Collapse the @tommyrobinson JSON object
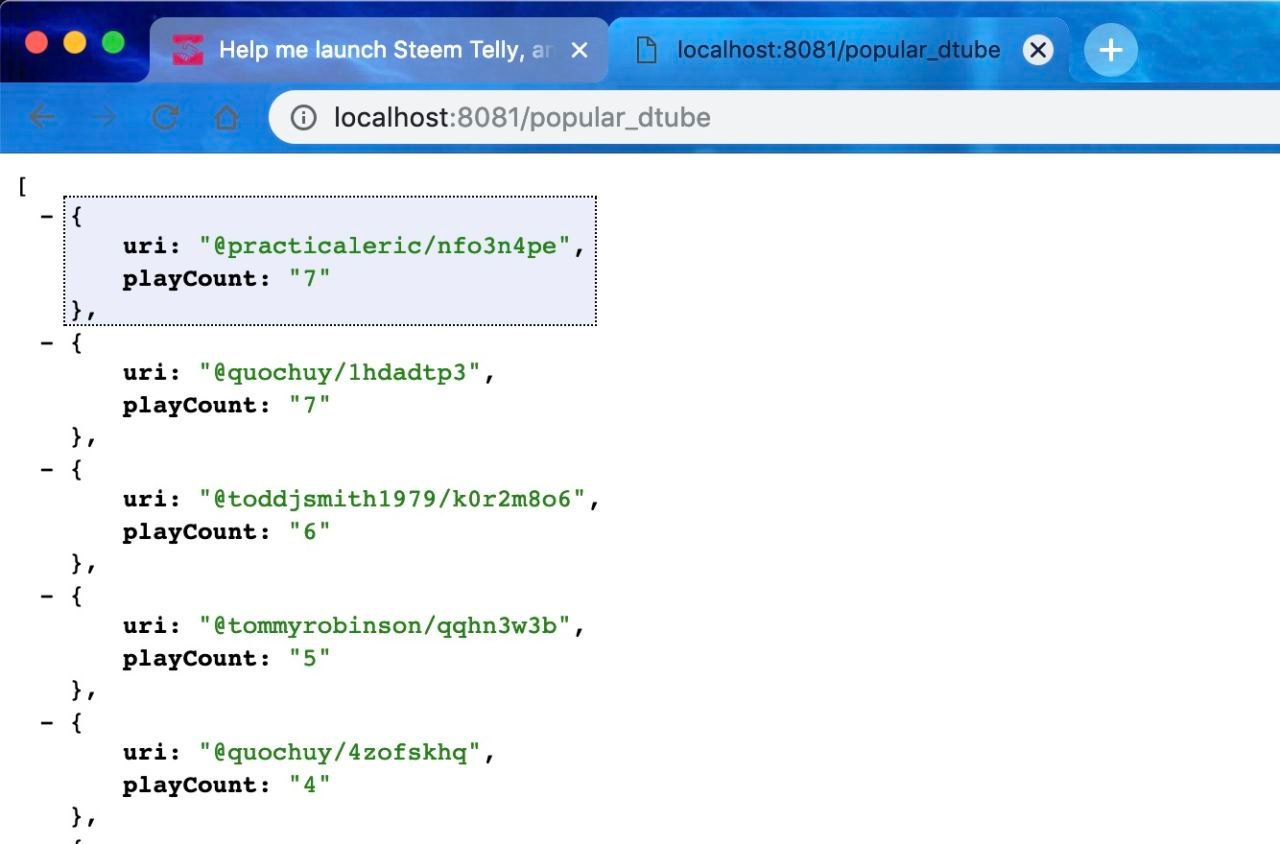Viewport: 1280px width, 844px height. (46, 595)
